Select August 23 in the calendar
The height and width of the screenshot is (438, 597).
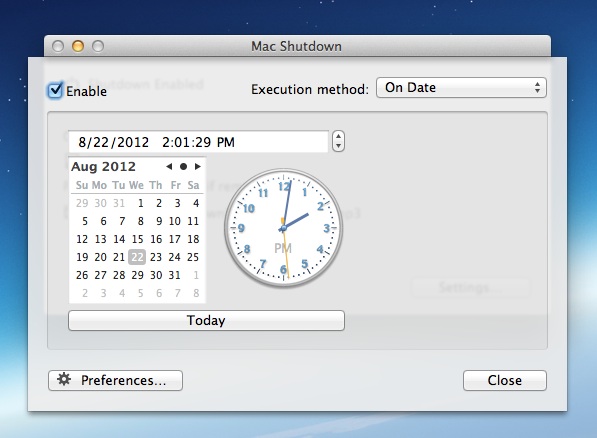(x=156, y=257)
